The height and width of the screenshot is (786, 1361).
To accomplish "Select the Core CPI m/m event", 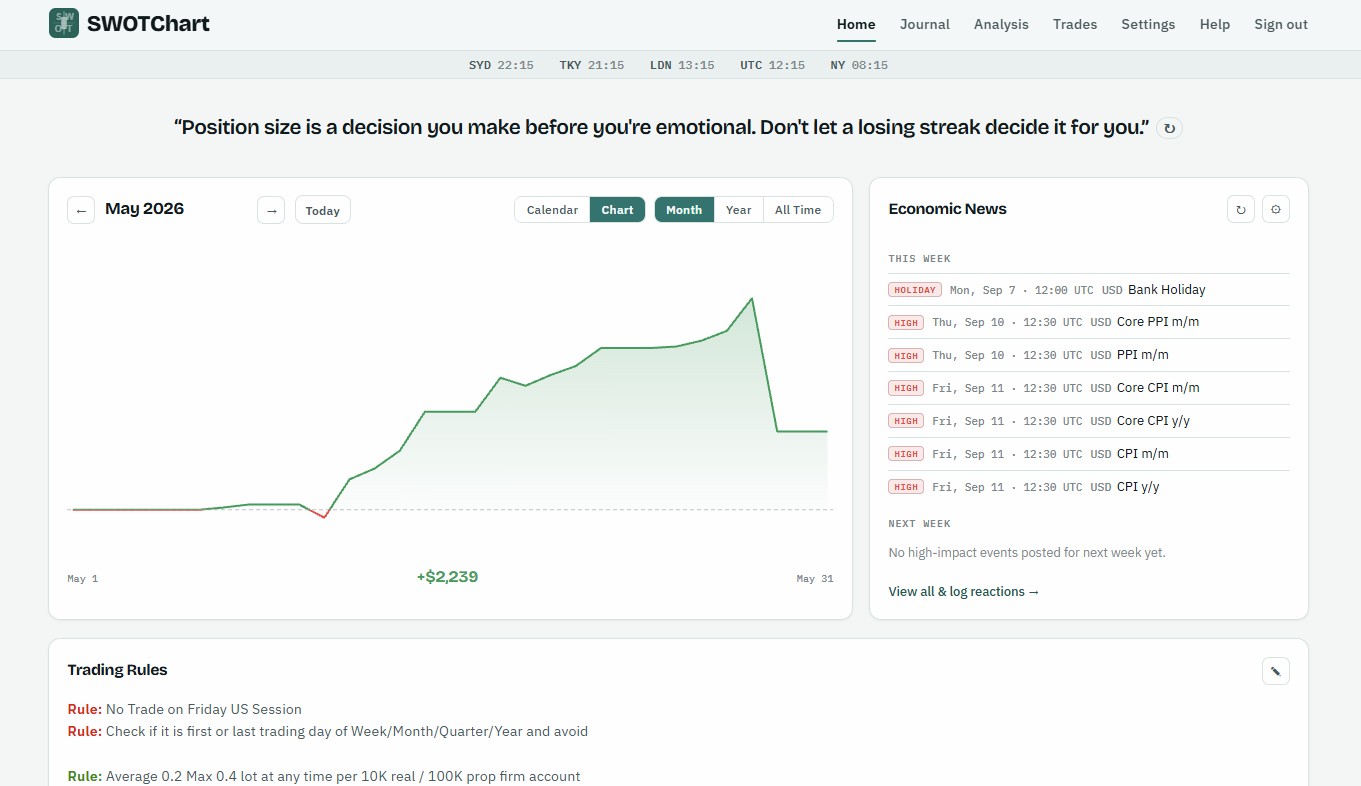I will click(1089, 388).
